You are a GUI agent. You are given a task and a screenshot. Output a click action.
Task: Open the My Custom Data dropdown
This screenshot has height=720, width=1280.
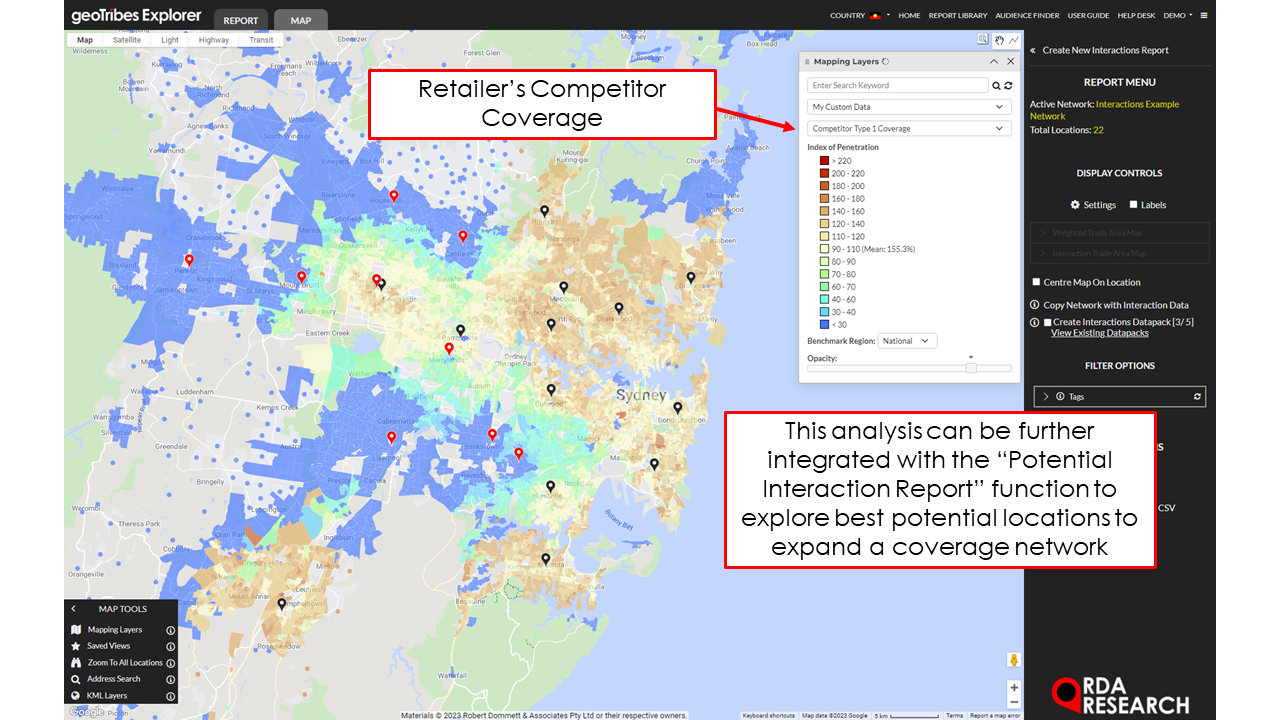pyautogui.click(x=909, y=107)
